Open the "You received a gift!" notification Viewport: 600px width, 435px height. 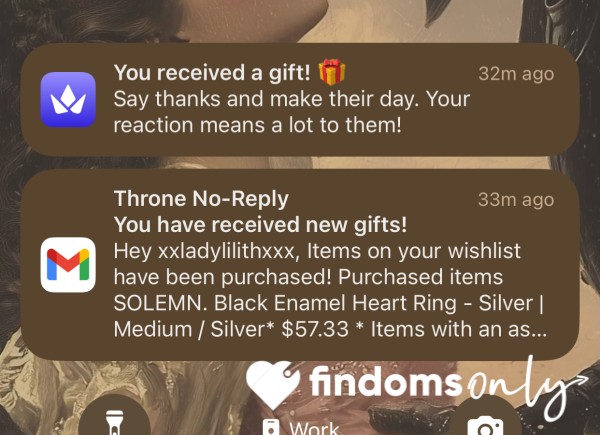tap(300, 99)
